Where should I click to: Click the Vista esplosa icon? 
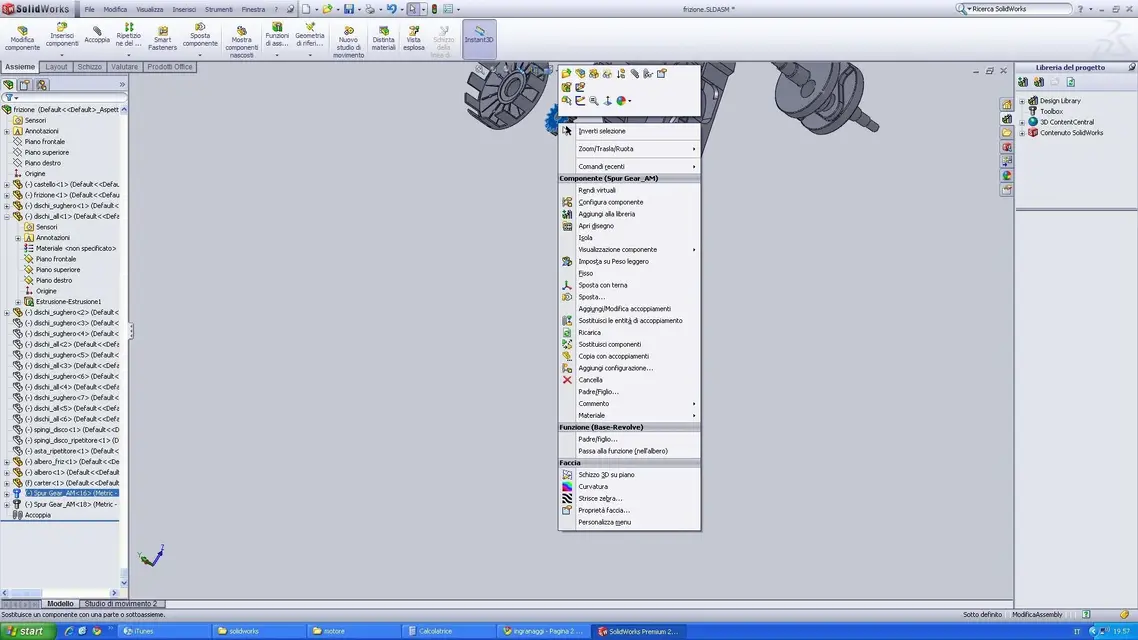click(x=414, y=38)
